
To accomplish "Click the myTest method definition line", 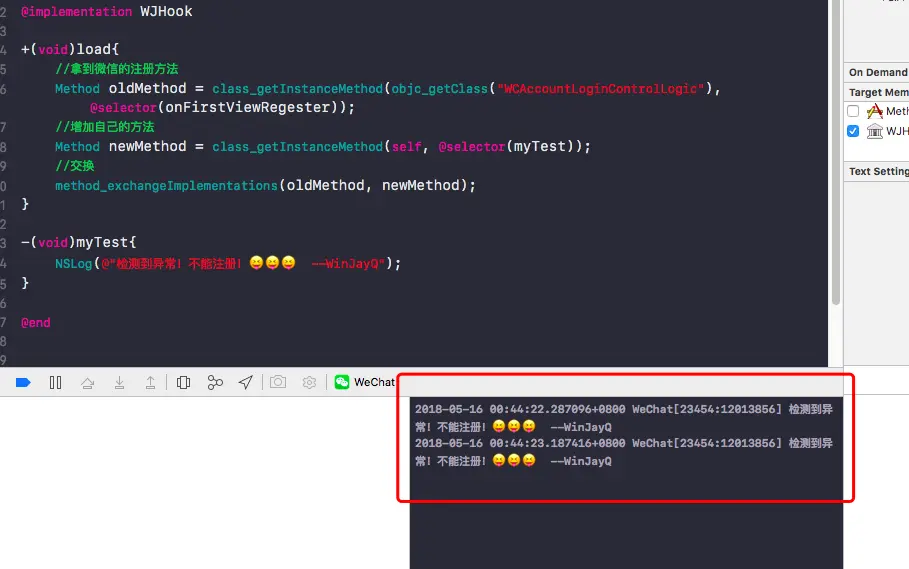I will (79, 242).
